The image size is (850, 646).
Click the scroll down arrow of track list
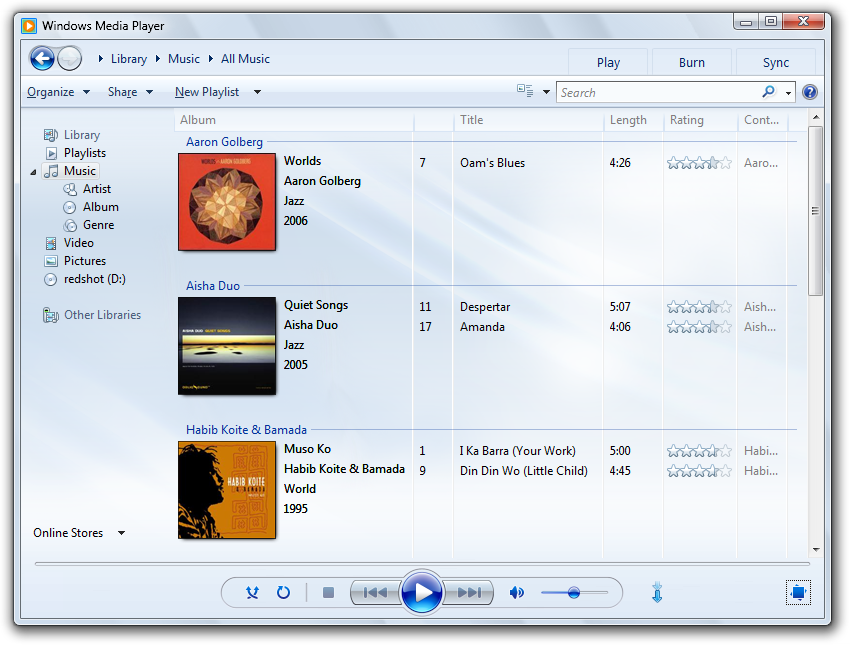(x=816, y=550)
